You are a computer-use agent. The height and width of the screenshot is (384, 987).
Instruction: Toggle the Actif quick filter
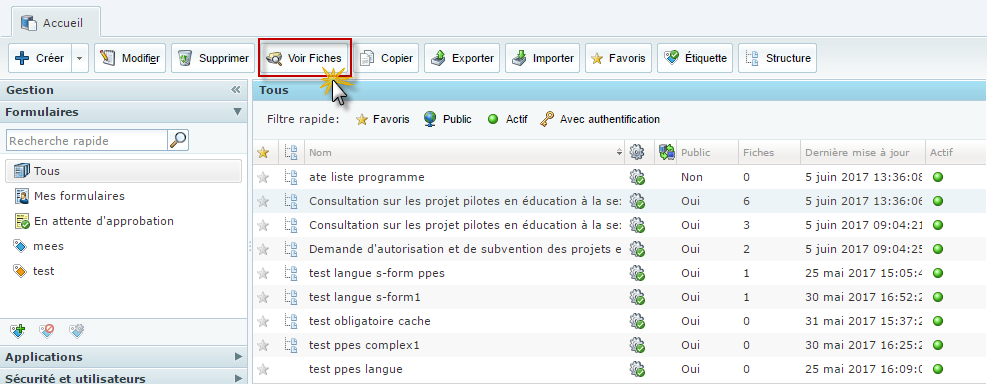[x=507, y=119]
